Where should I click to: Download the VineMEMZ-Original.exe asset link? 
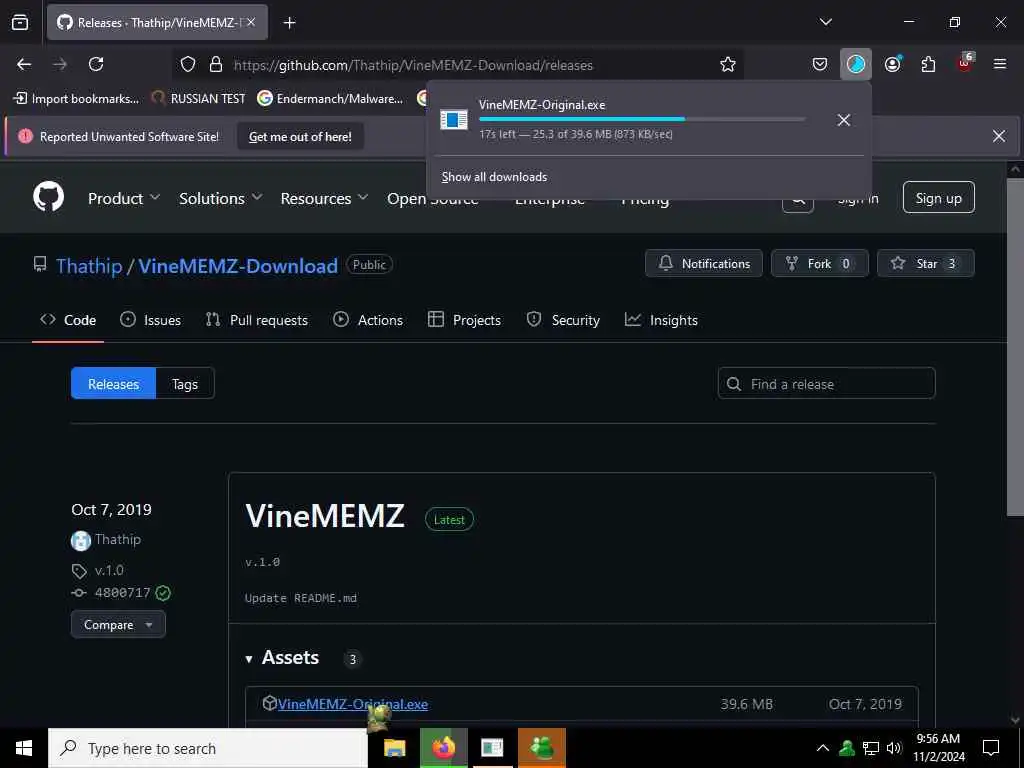point(353,704)
